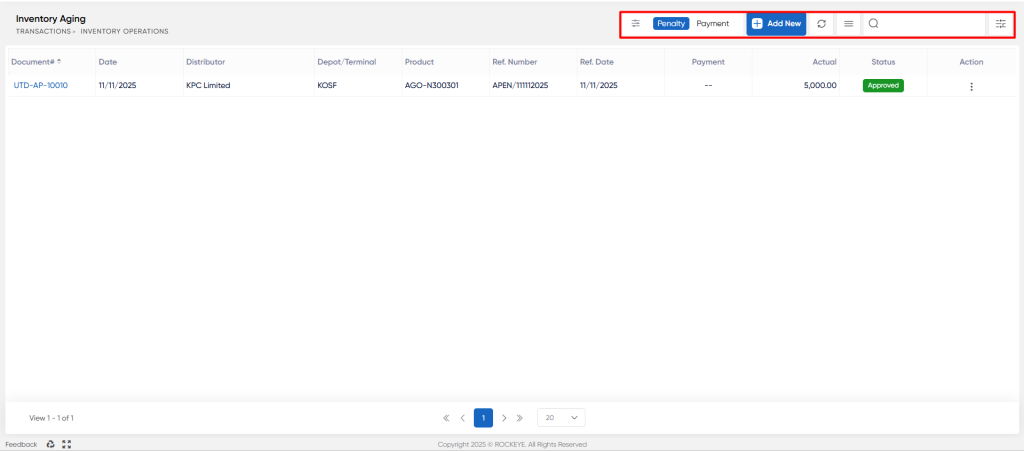Open the rows-per-page dropdown showing 20
This screenshot has height=451, width=1024.
(561, 418)
